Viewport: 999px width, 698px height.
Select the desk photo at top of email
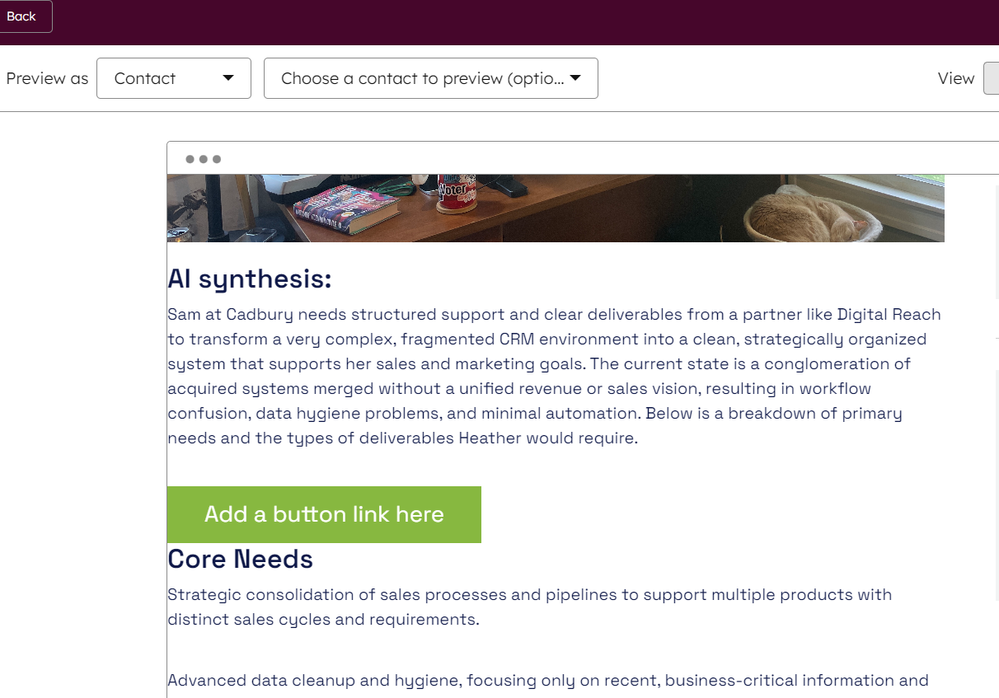(556, 207)
